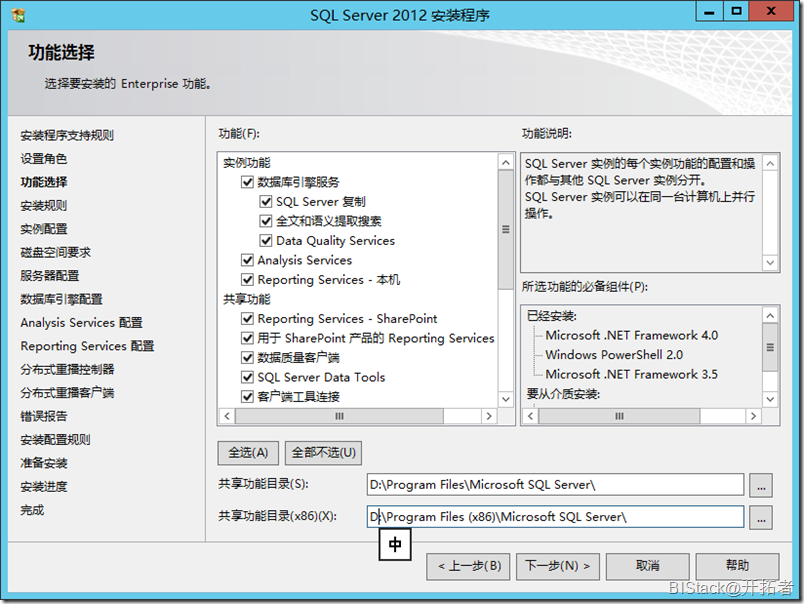
Task: Toggle the 全文和语义提取搜索 checkbox
Action: click(266, 221)
